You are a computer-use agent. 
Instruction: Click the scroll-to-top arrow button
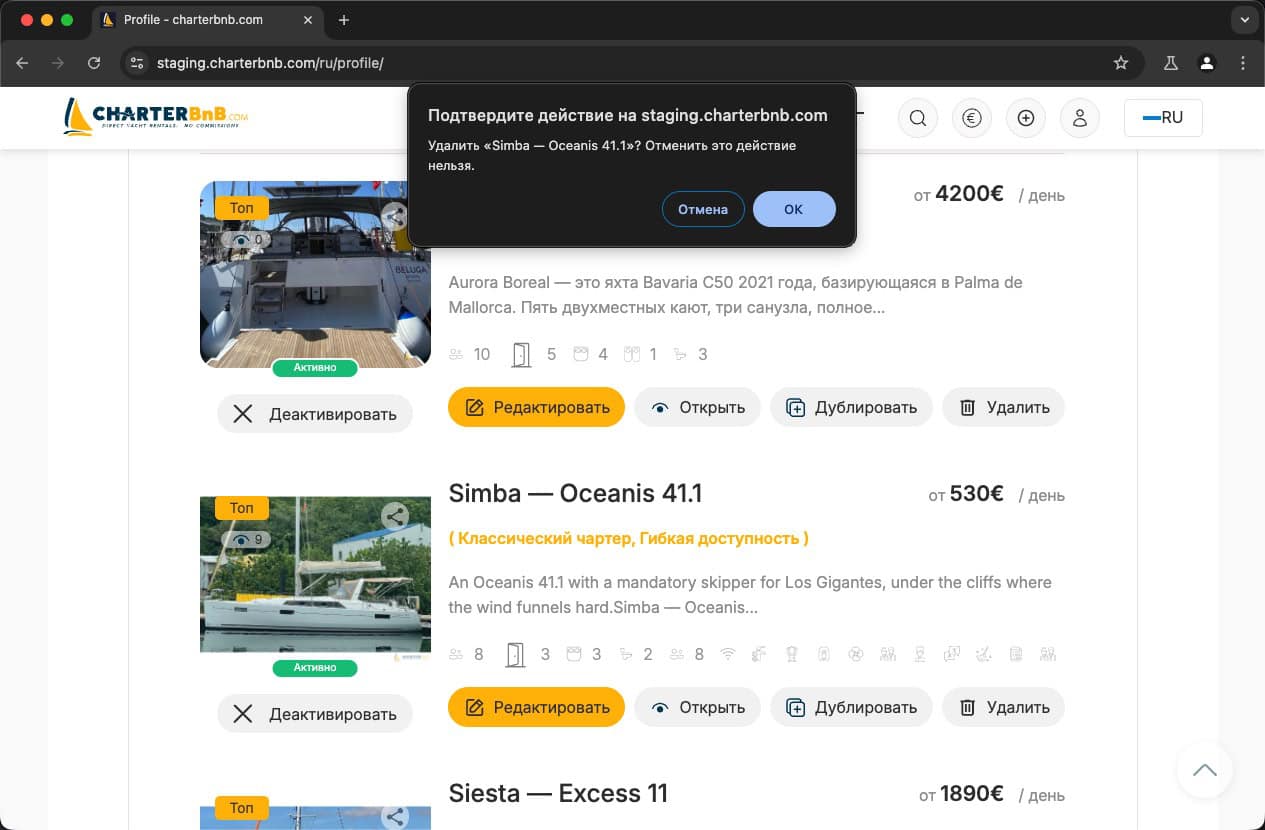click(x=1205, y=770)
